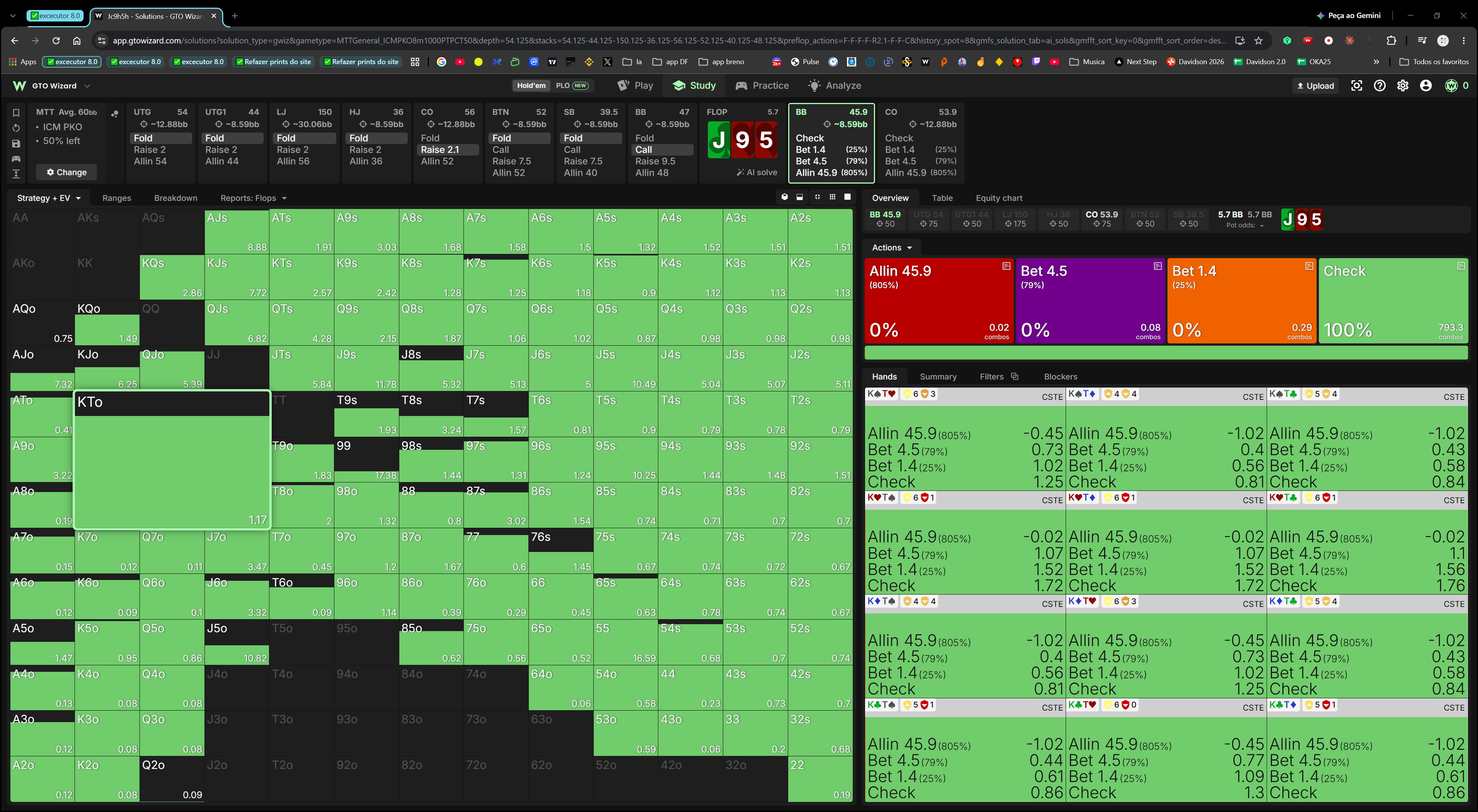Click the icon next to MTT Avg. 60bb
This screenshot has height=812, width=1478.
[115, 114]
